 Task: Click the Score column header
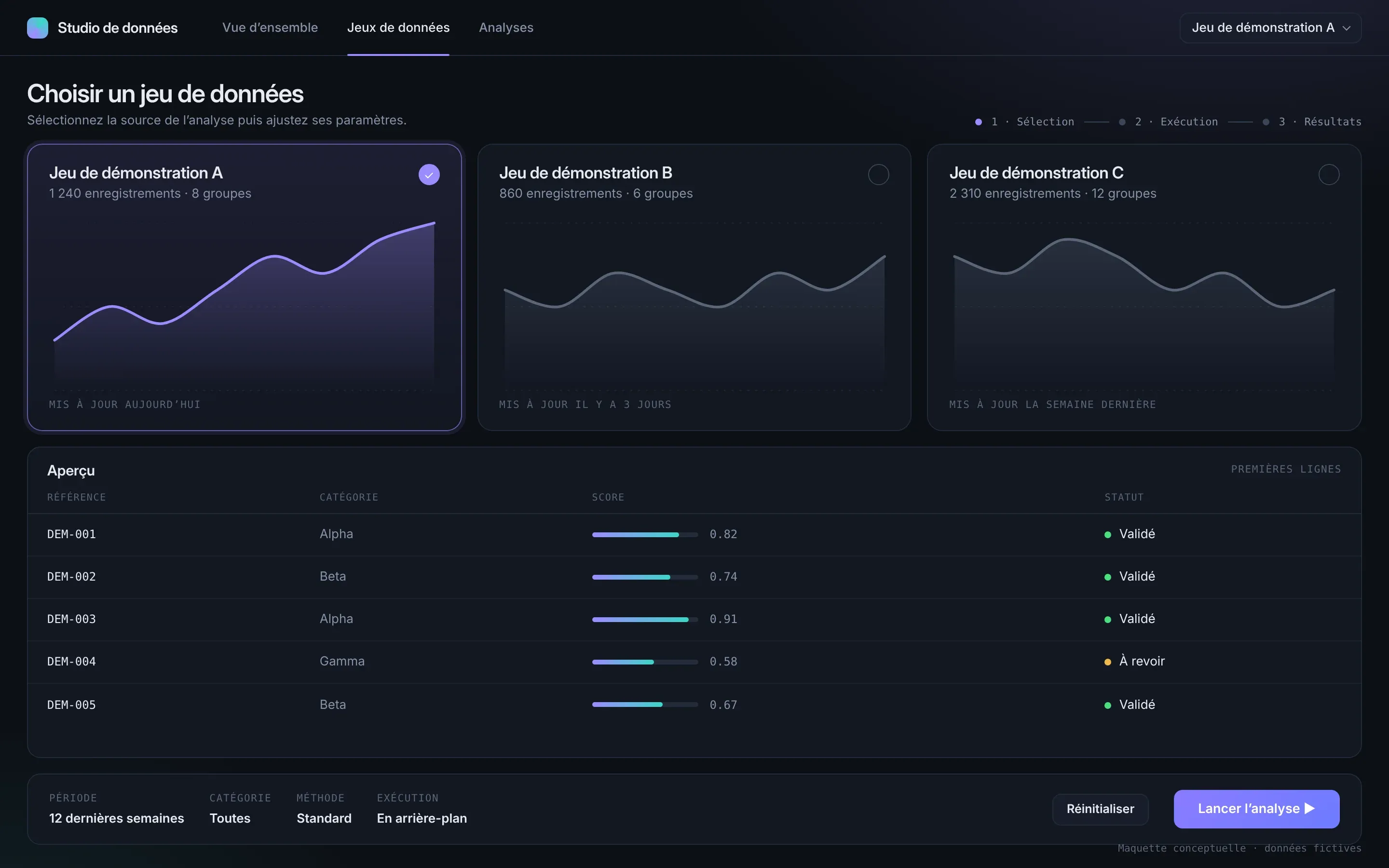pyautogui.click(x=608, y=497)
